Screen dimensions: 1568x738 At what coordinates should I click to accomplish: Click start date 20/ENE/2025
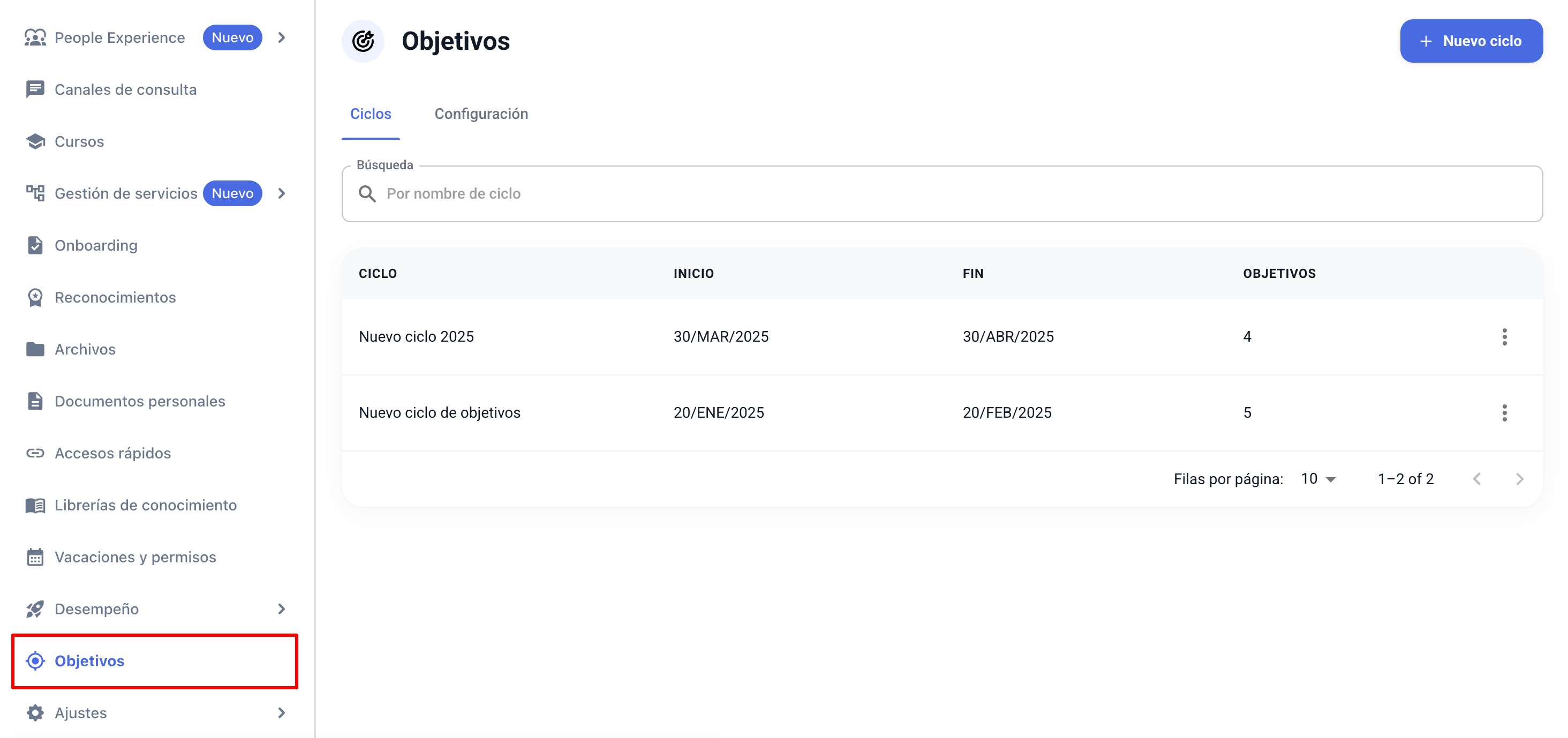click(718, 413)
